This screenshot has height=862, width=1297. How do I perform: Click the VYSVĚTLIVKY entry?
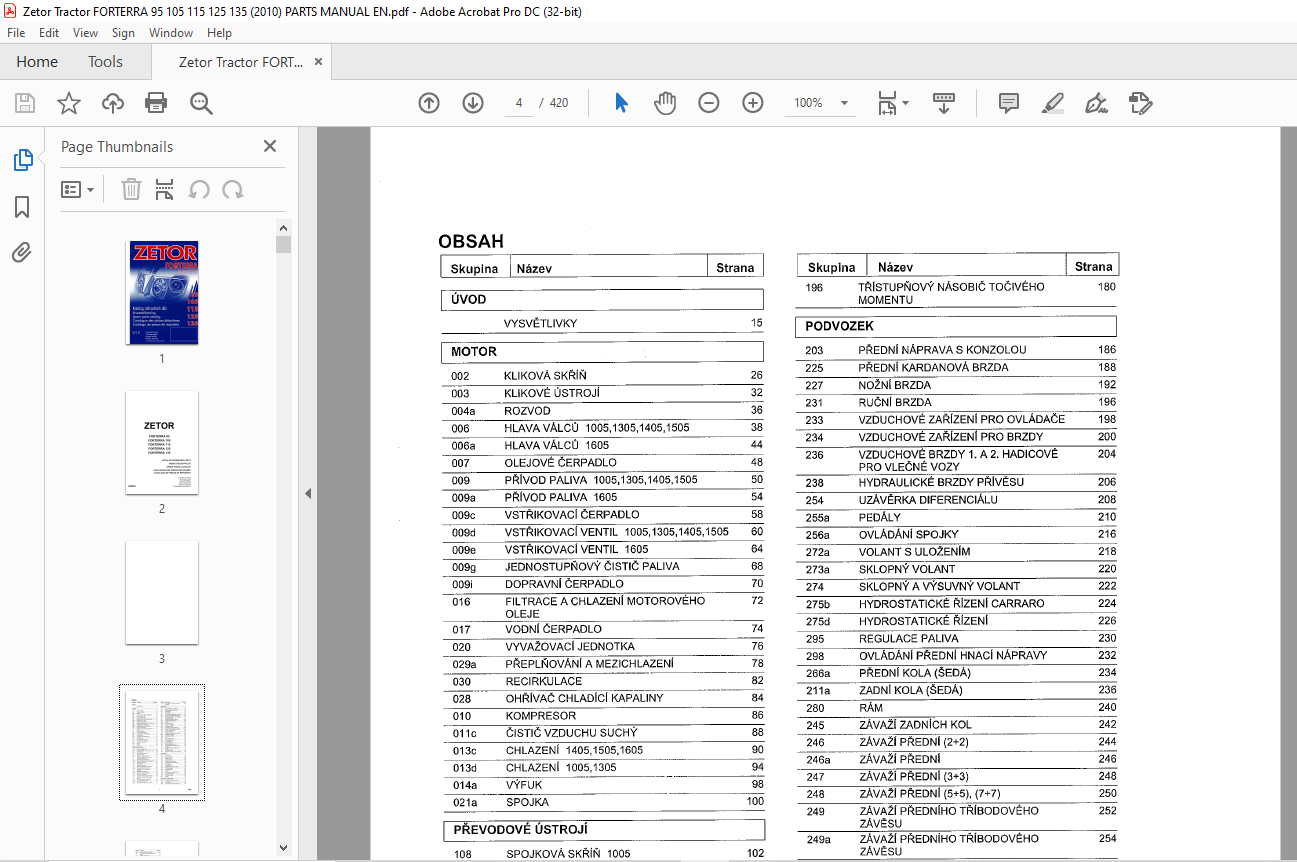[541, 324]
